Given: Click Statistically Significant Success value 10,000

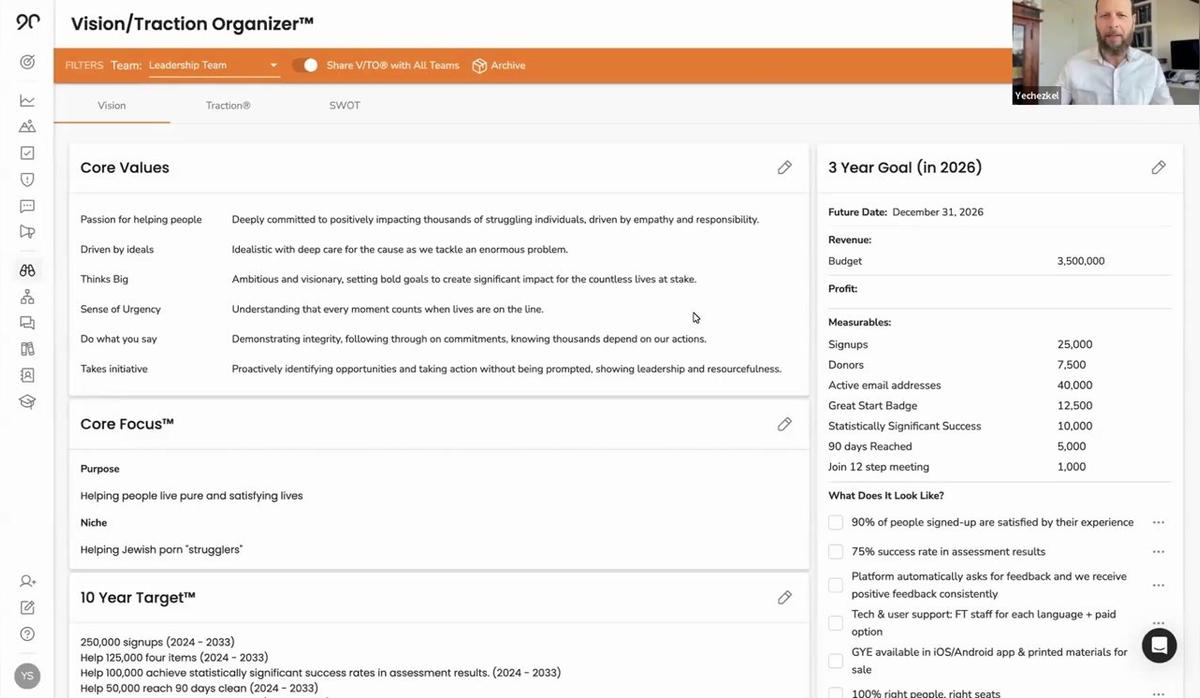Looking at the screenshot, I should (1075, 426).
